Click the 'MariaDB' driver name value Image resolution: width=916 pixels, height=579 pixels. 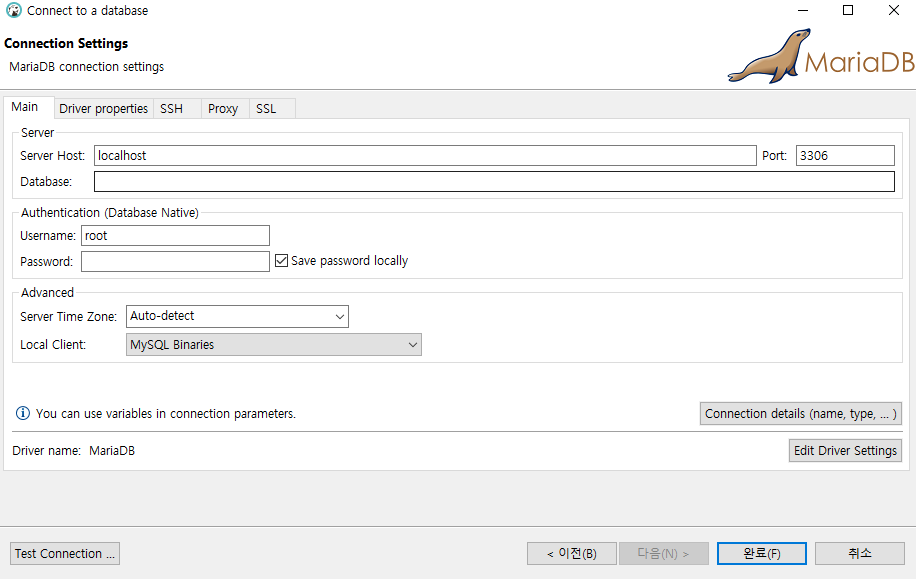pyautogui.click(x=112, y=451)
